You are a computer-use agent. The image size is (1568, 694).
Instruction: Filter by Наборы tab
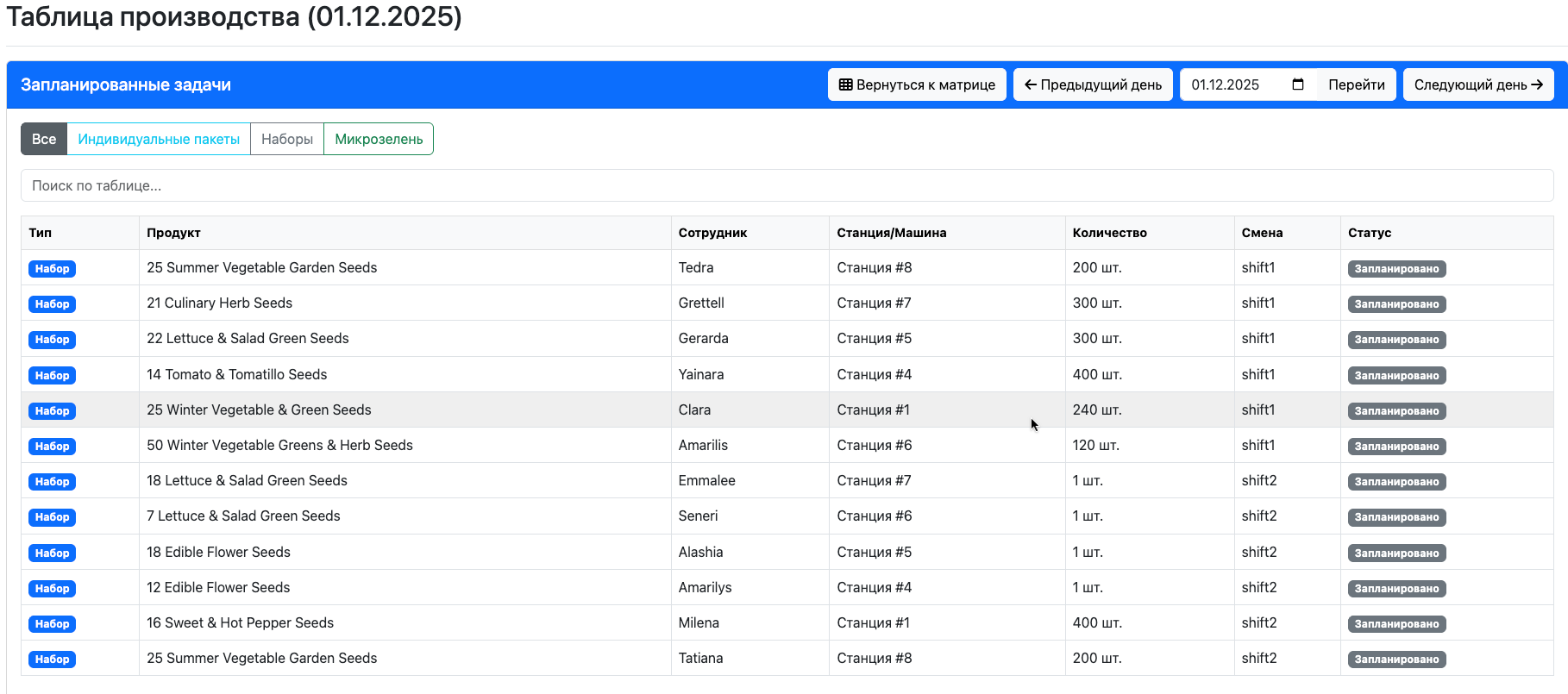[x=286, y=139]
